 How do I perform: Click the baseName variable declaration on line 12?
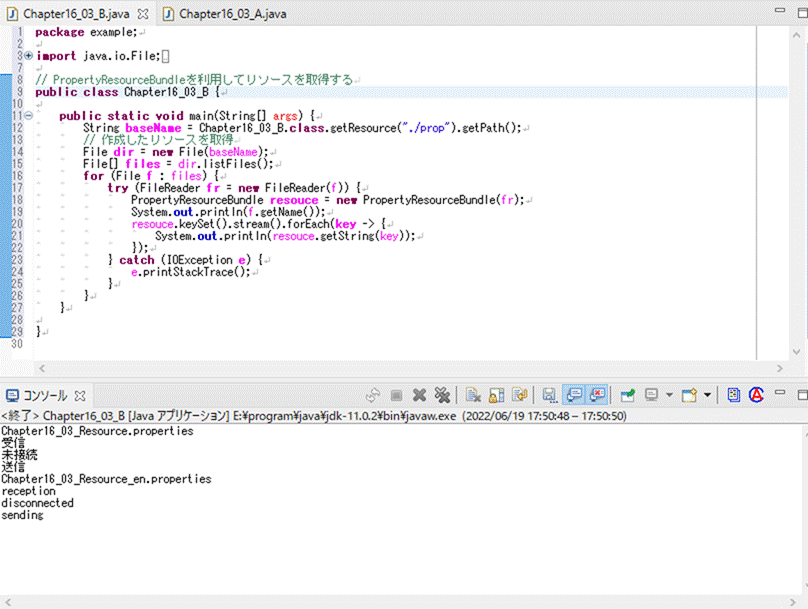pyautogui.click(x=154, y=128)
